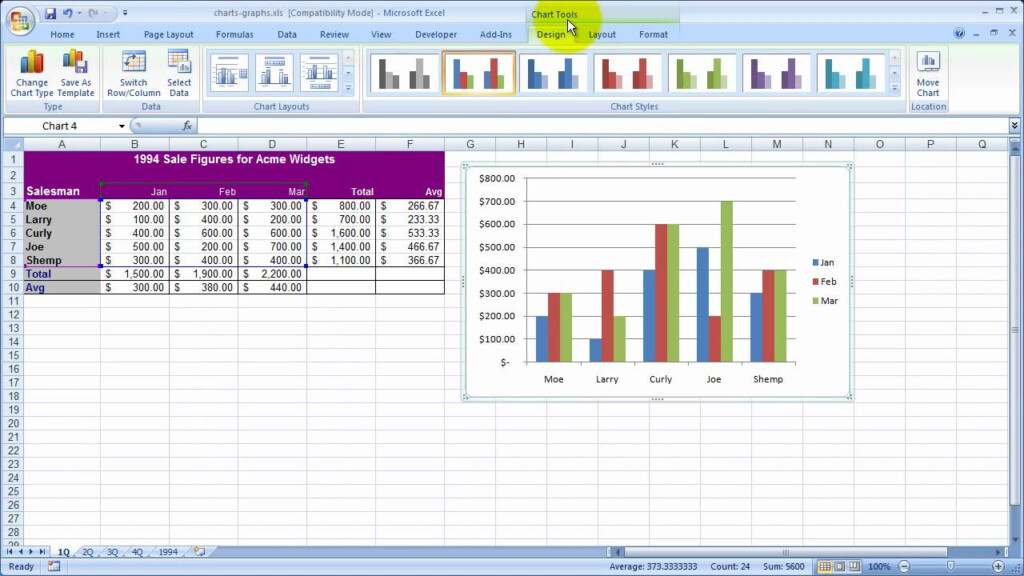Switch to the Format chart tools tab
Viewport: 1024px width, 576px height.
[x=653, y=35]
